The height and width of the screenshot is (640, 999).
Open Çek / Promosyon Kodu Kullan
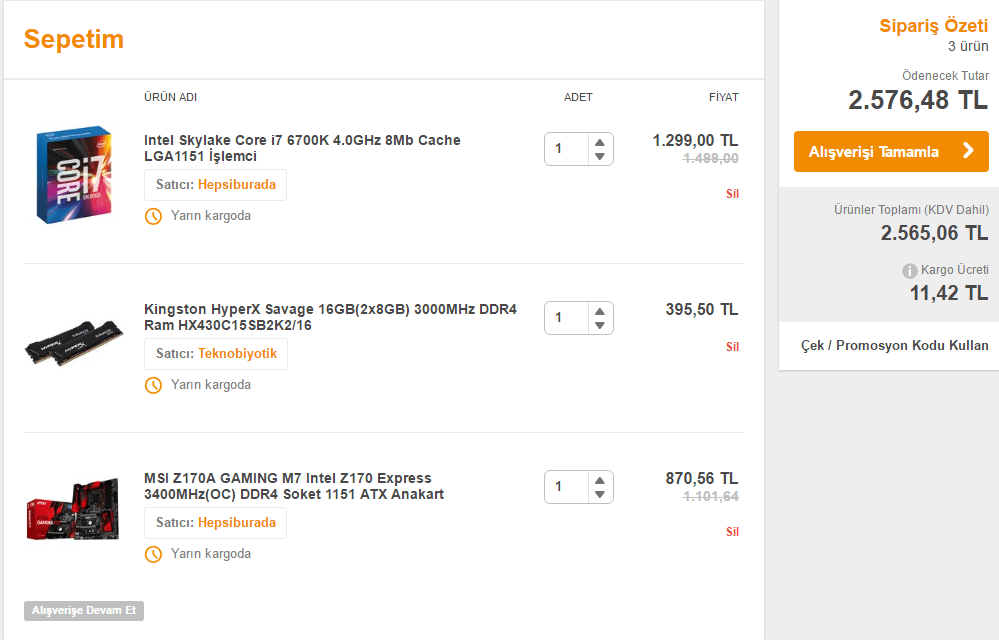click(894, 346)
